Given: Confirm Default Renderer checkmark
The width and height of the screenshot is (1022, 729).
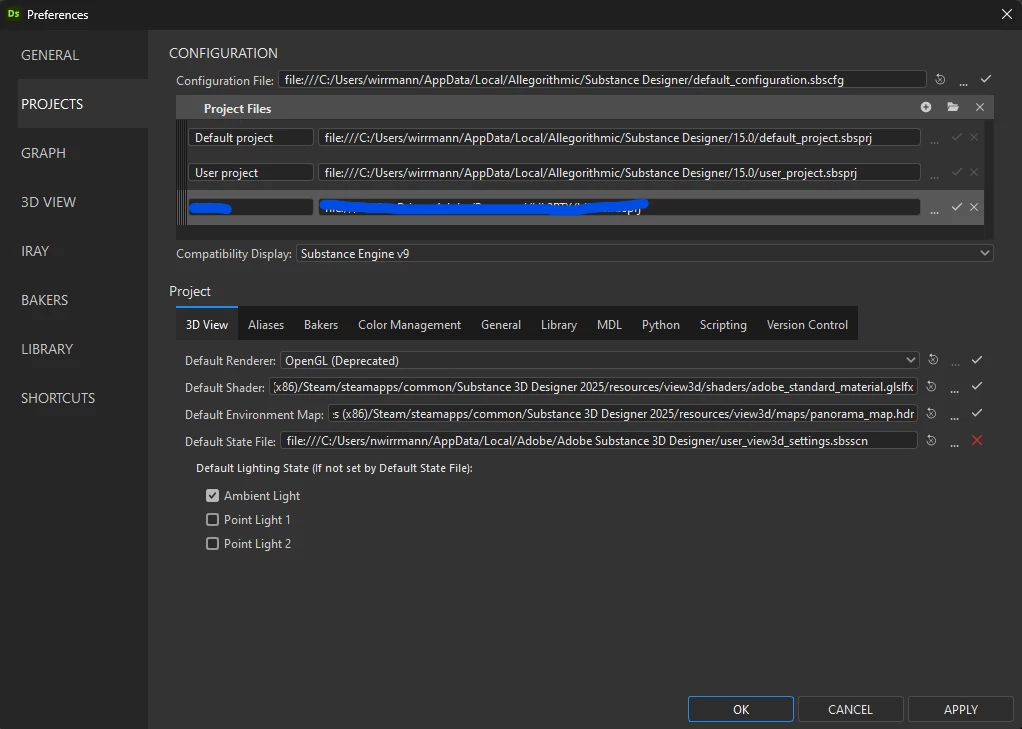Looking at the screenshot, I should [976, 359].
